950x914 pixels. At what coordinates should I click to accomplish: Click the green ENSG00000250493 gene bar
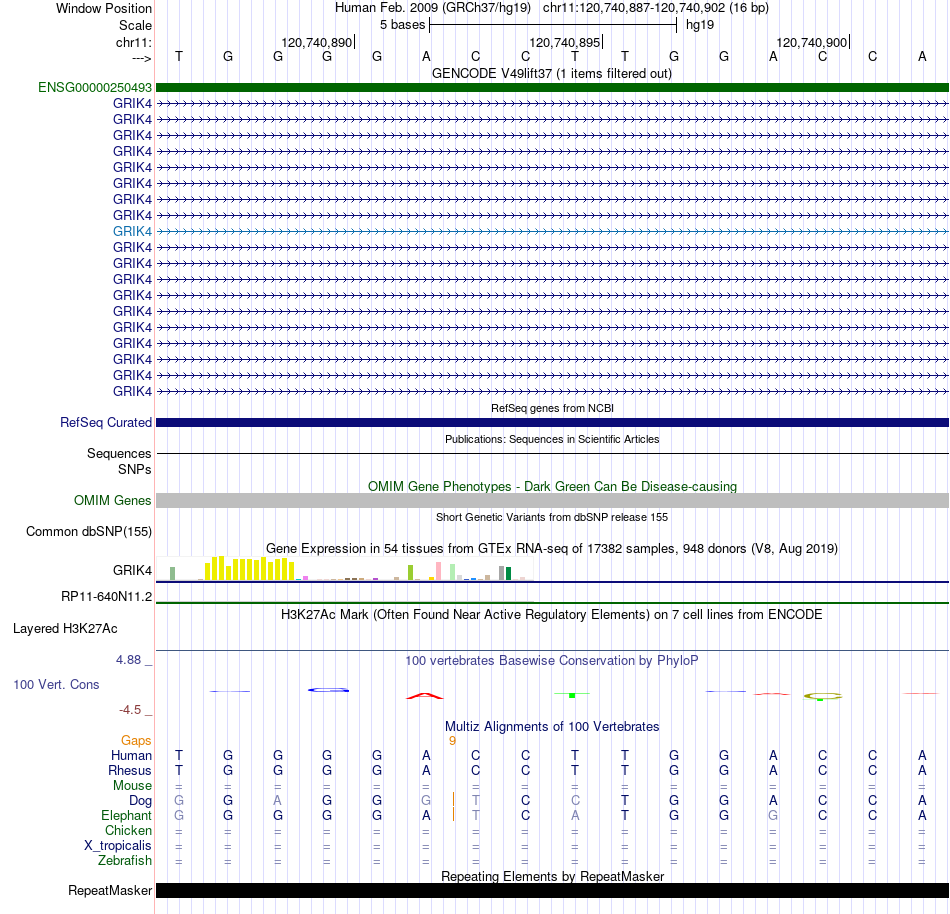[x=552, y=88]
